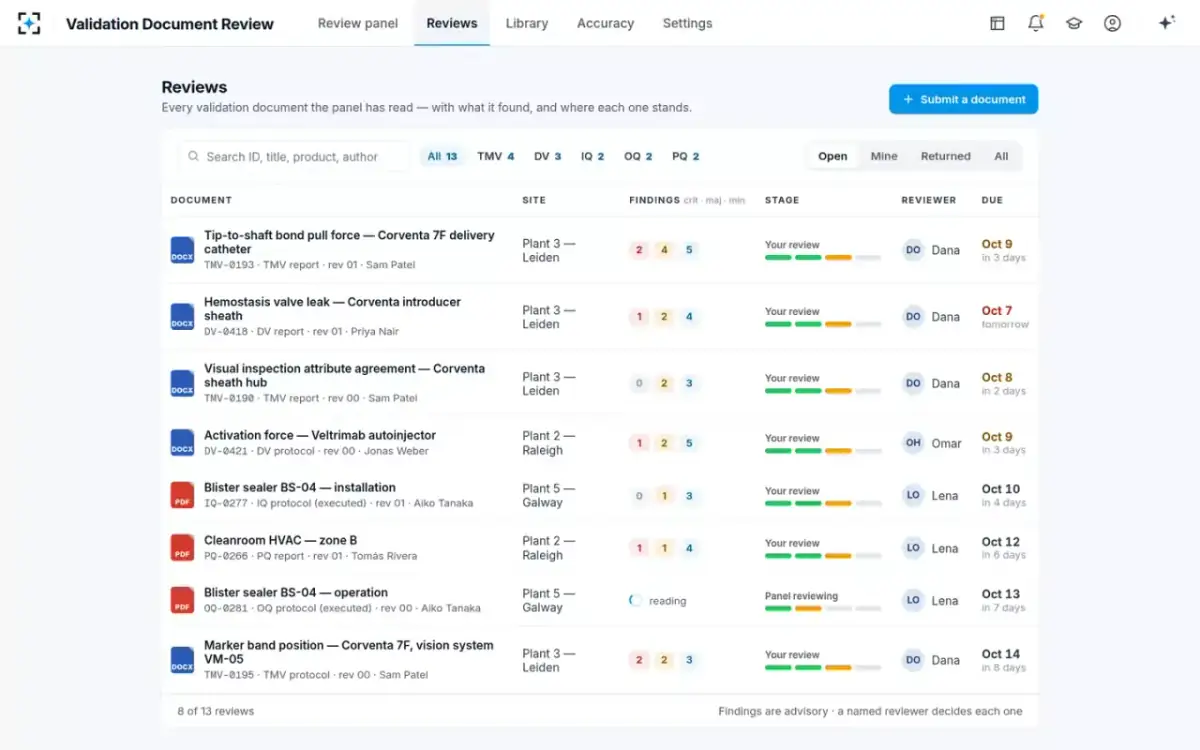1200x750 pixels.
Task: Click PDF icon for OQ-0281
Action: click(182, 600)
